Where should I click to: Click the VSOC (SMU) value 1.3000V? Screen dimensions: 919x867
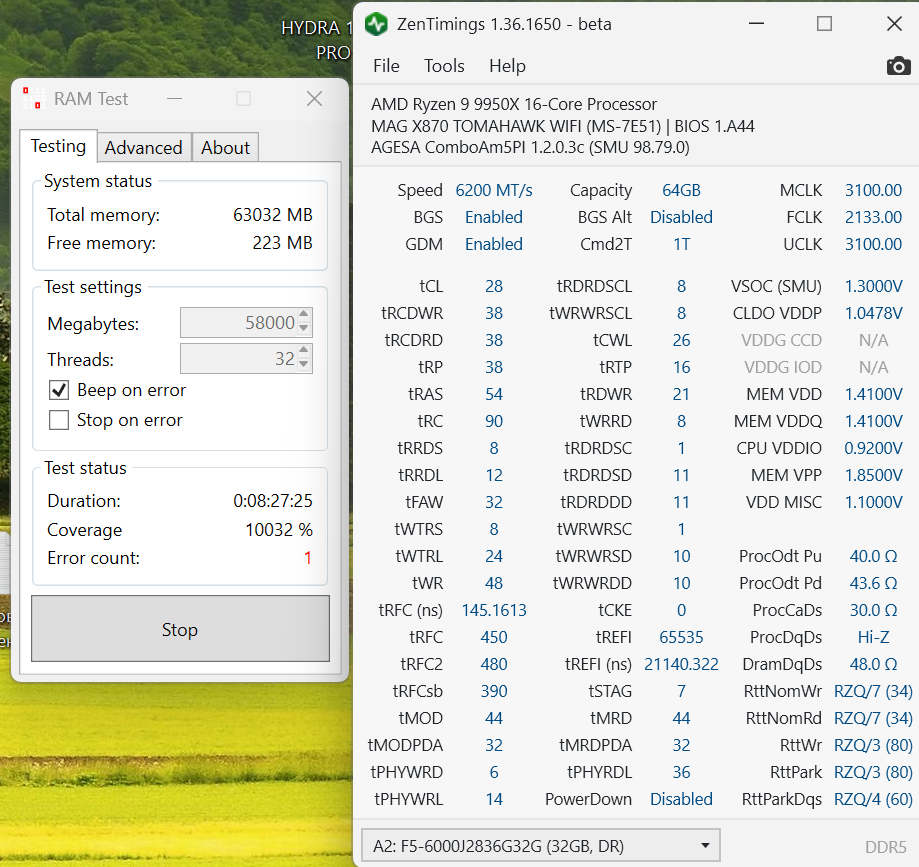point(873,286)
